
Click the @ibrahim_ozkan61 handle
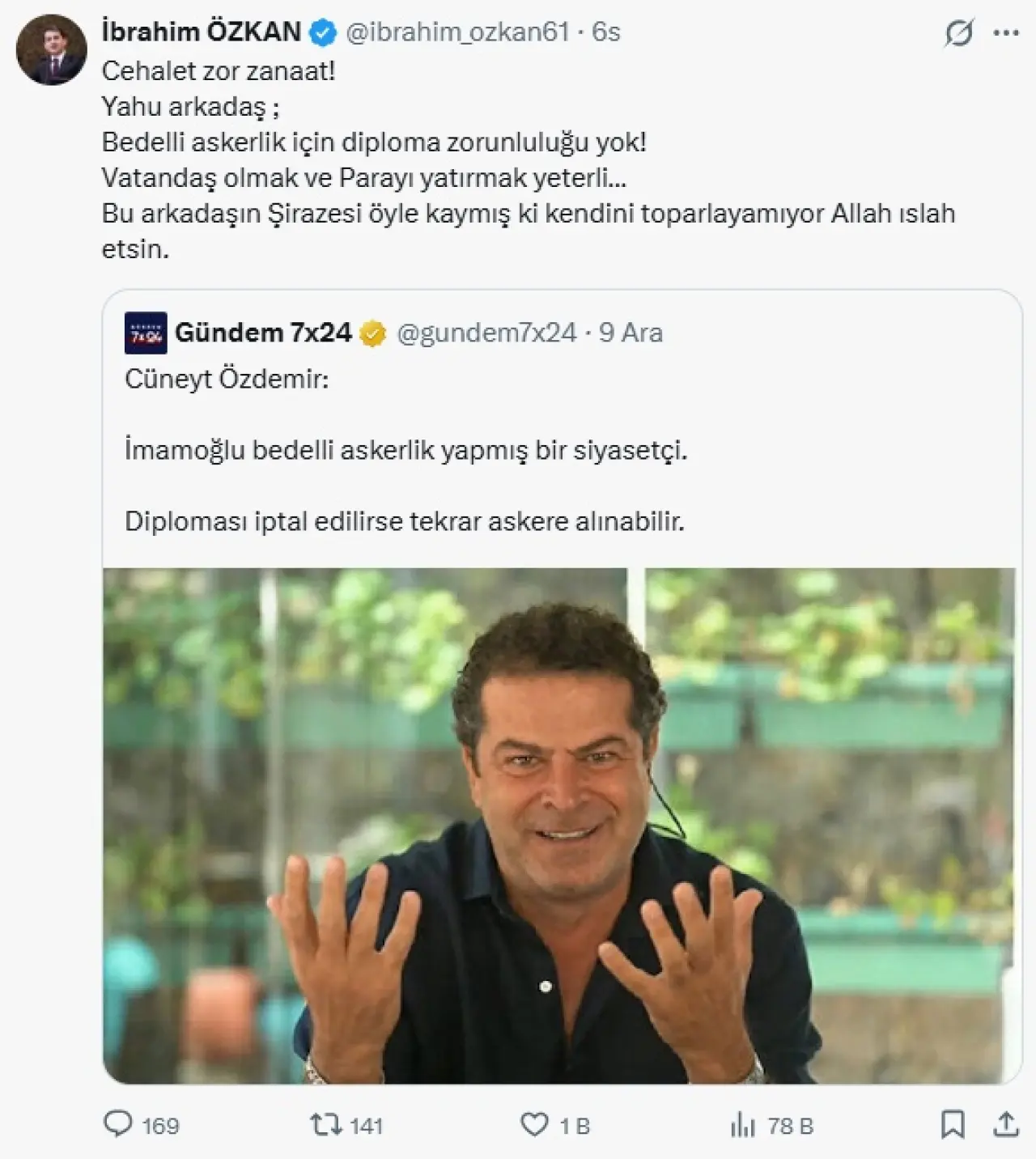(x=457, y=32)
